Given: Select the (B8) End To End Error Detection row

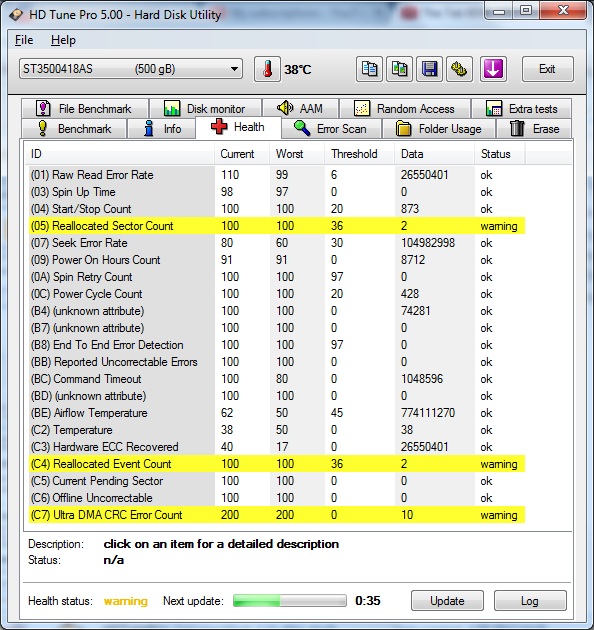Looking at the screenshot, I should tap(277, 345).
